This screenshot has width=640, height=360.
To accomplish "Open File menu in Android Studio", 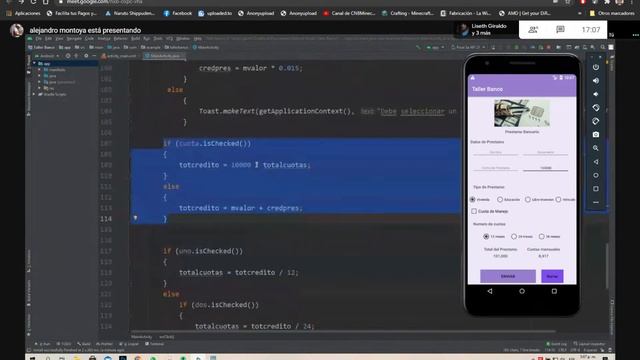I will pos(38,39).
